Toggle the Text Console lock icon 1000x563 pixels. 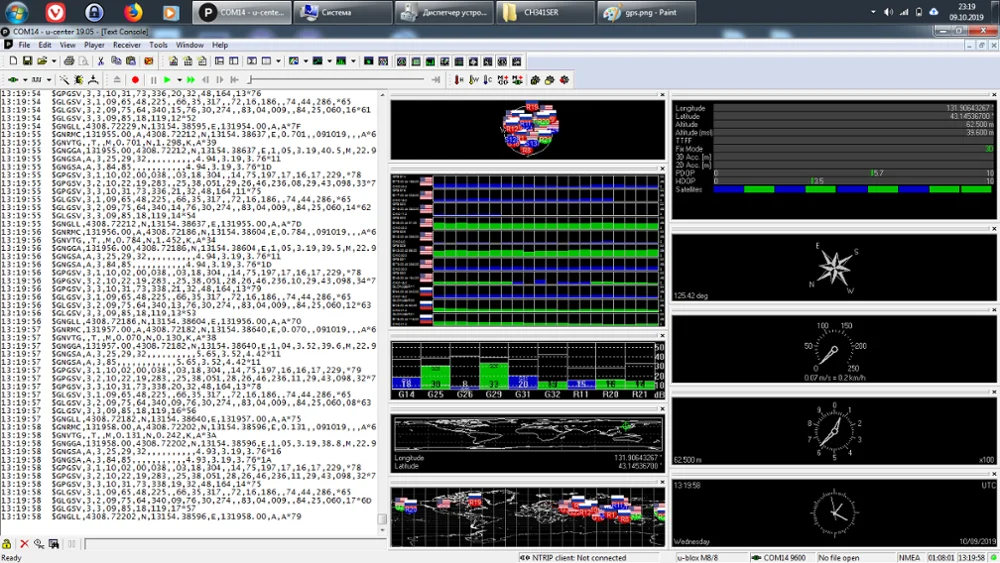6,544
